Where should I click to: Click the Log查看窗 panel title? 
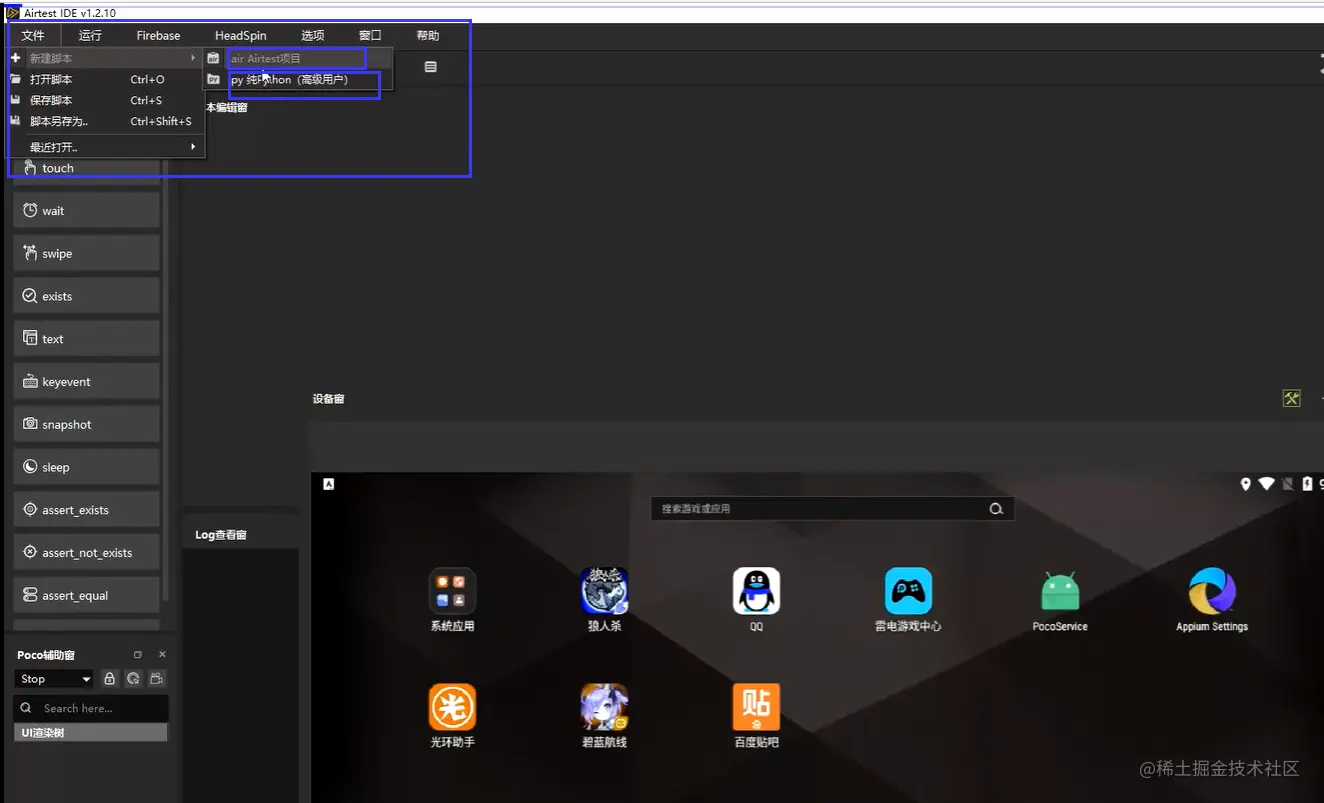pyautogui.click(x=221, y=535)
